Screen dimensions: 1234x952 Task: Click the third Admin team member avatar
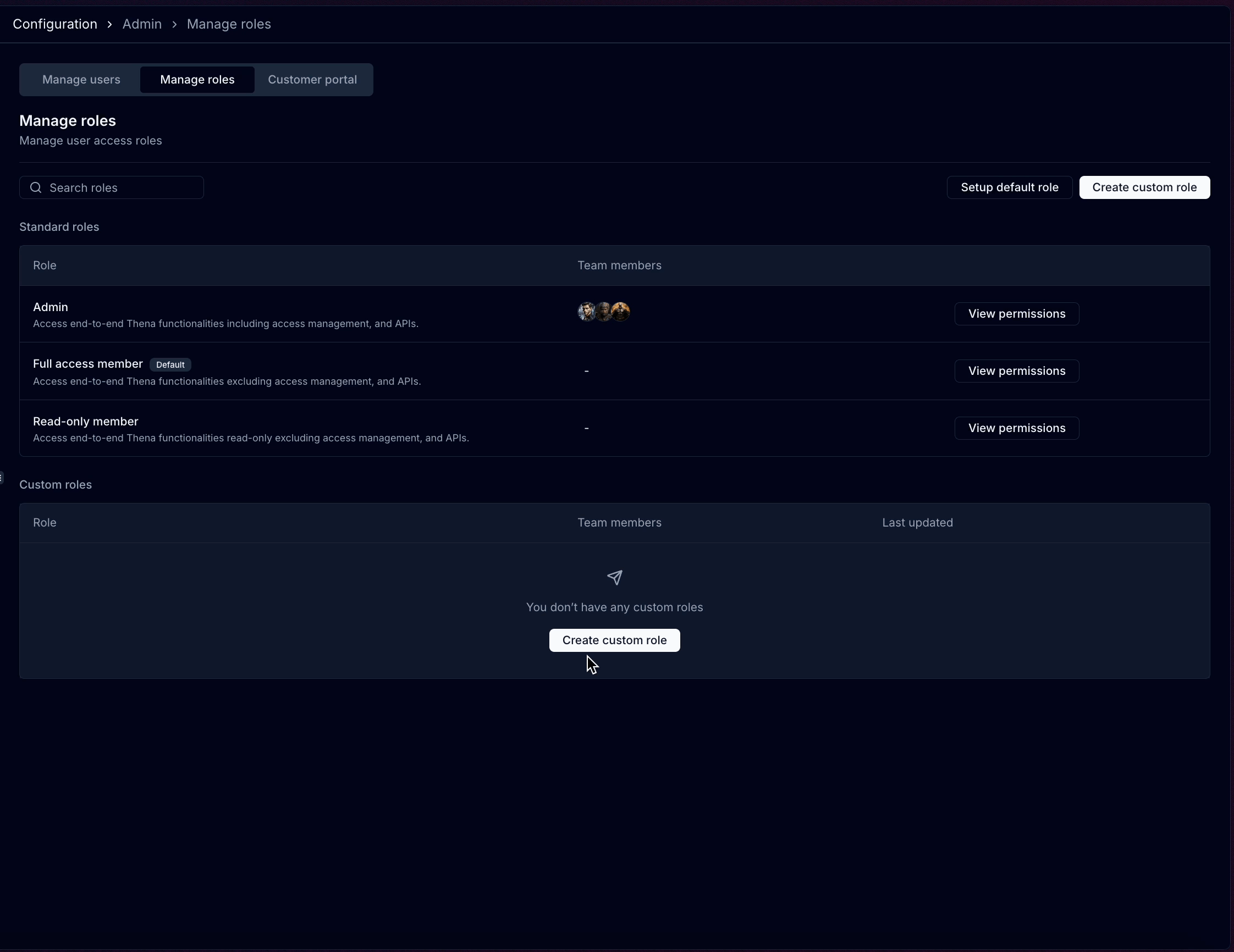[x=621, y=311]
